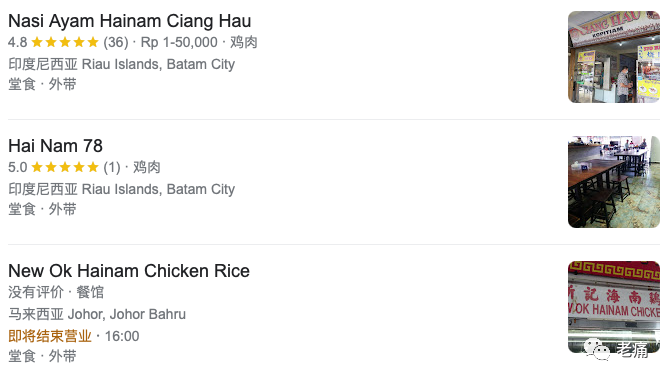Click Hai Nam 78's Riau Islands, Batam City address

[121, 189]
